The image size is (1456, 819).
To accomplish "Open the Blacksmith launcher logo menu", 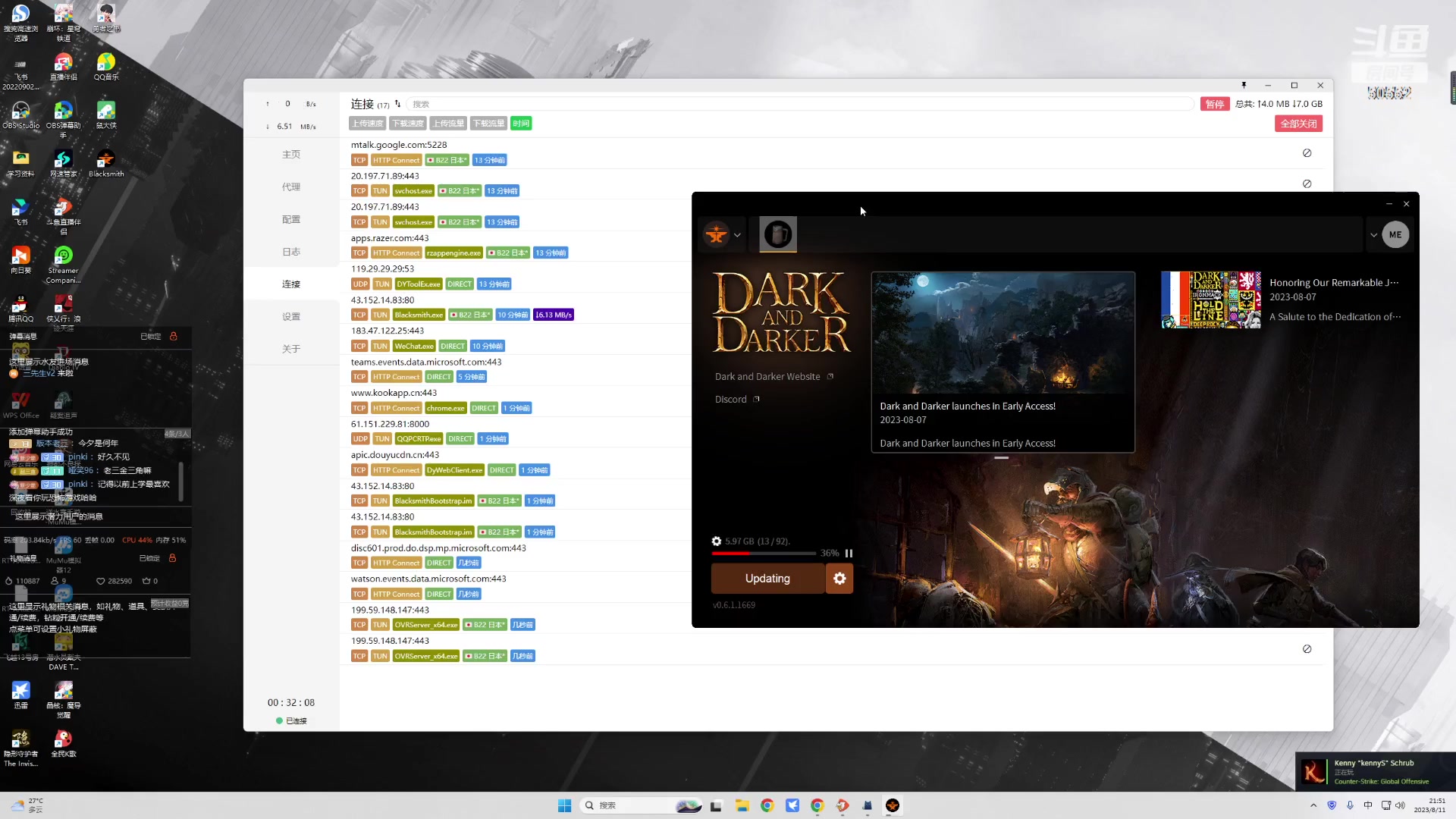I will click(x=716, y=234).
